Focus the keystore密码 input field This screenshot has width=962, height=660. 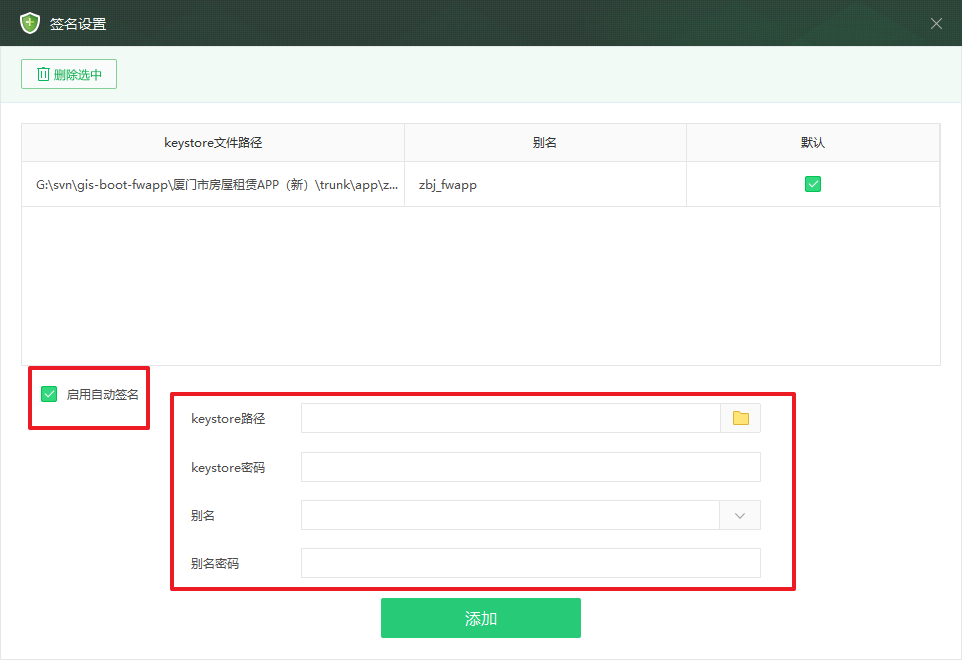coord(530,467)
